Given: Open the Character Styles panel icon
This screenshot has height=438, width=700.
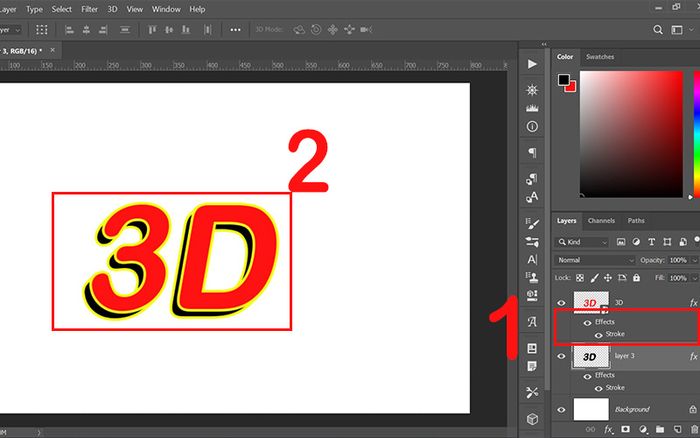Looking at the screenshot, I should [532, 197].
